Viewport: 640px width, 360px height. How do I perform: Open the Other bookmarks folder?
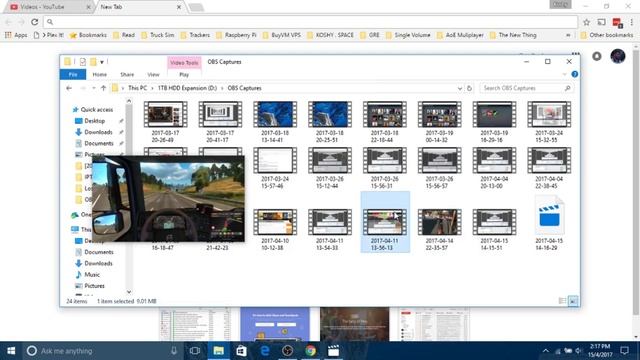(607, 35)
